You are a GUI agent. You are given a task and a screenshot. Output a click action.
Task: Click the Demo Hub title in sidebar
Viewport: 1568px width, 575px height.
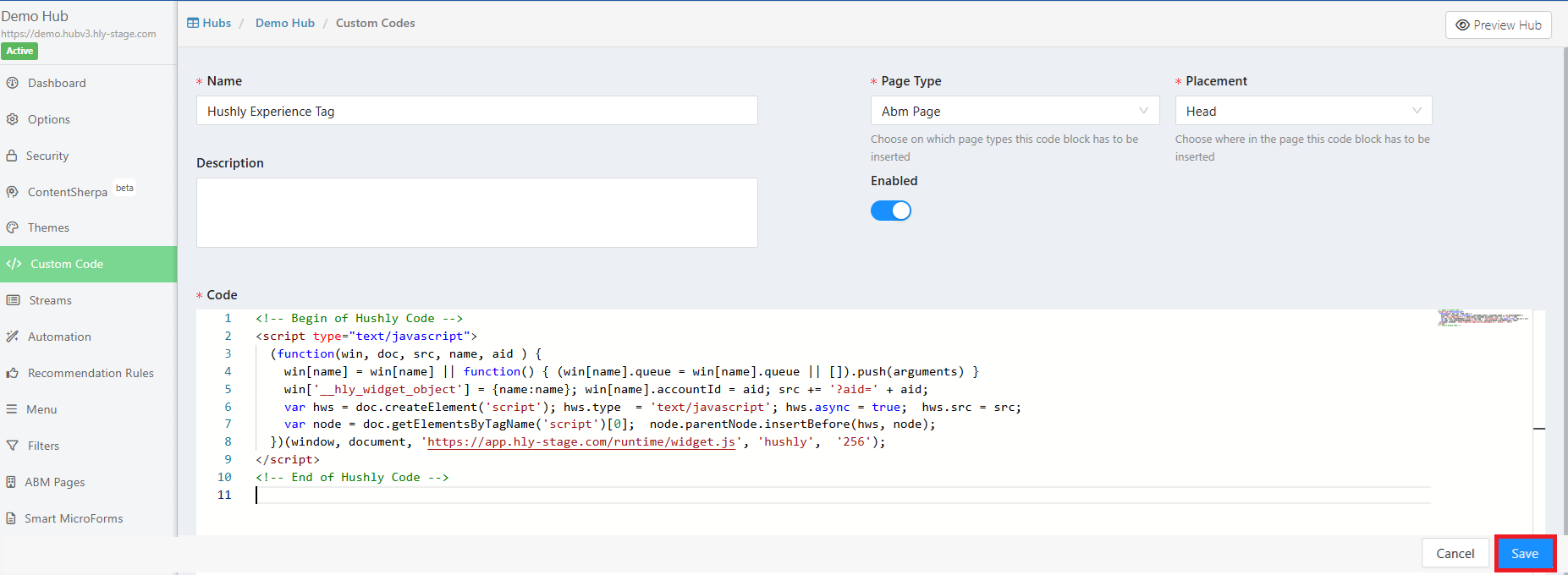(x=35, y=16)
